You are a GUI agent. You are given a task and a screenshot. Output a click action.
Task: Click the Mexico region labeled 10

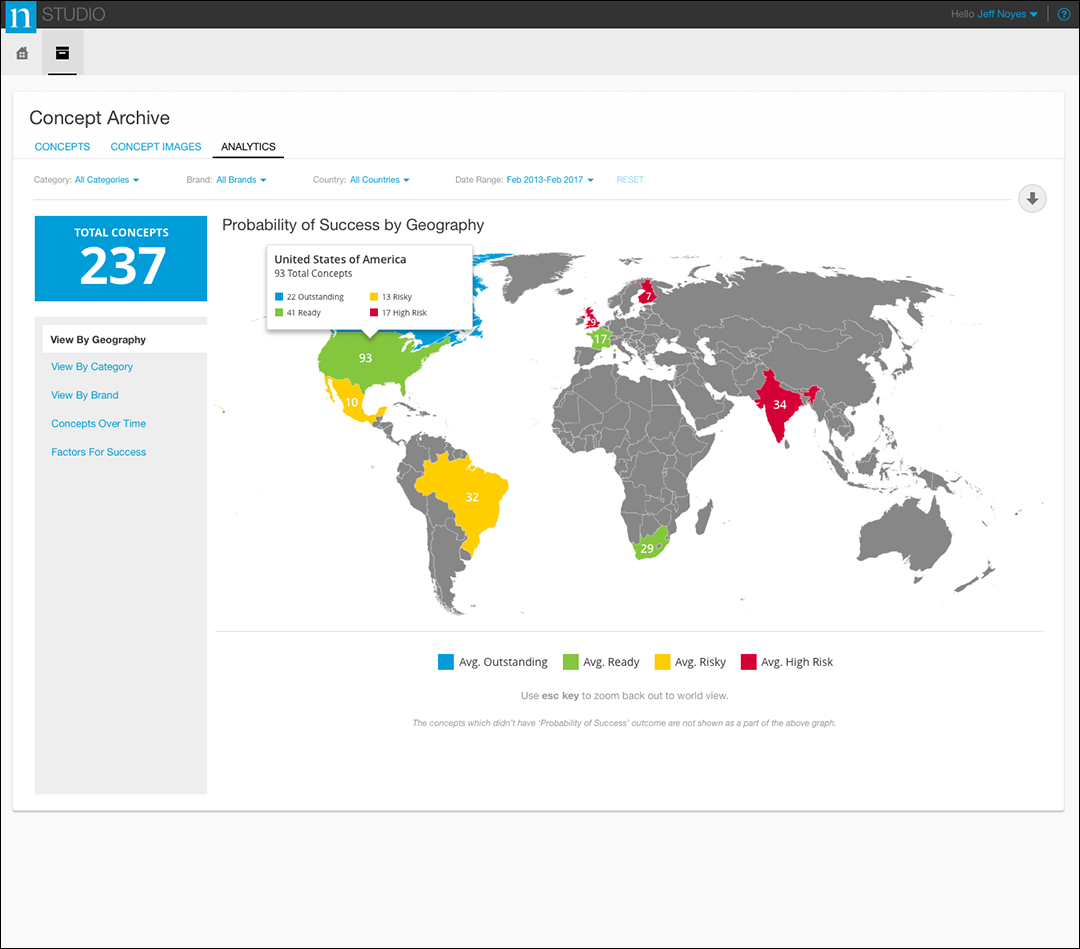pos(351,402)
